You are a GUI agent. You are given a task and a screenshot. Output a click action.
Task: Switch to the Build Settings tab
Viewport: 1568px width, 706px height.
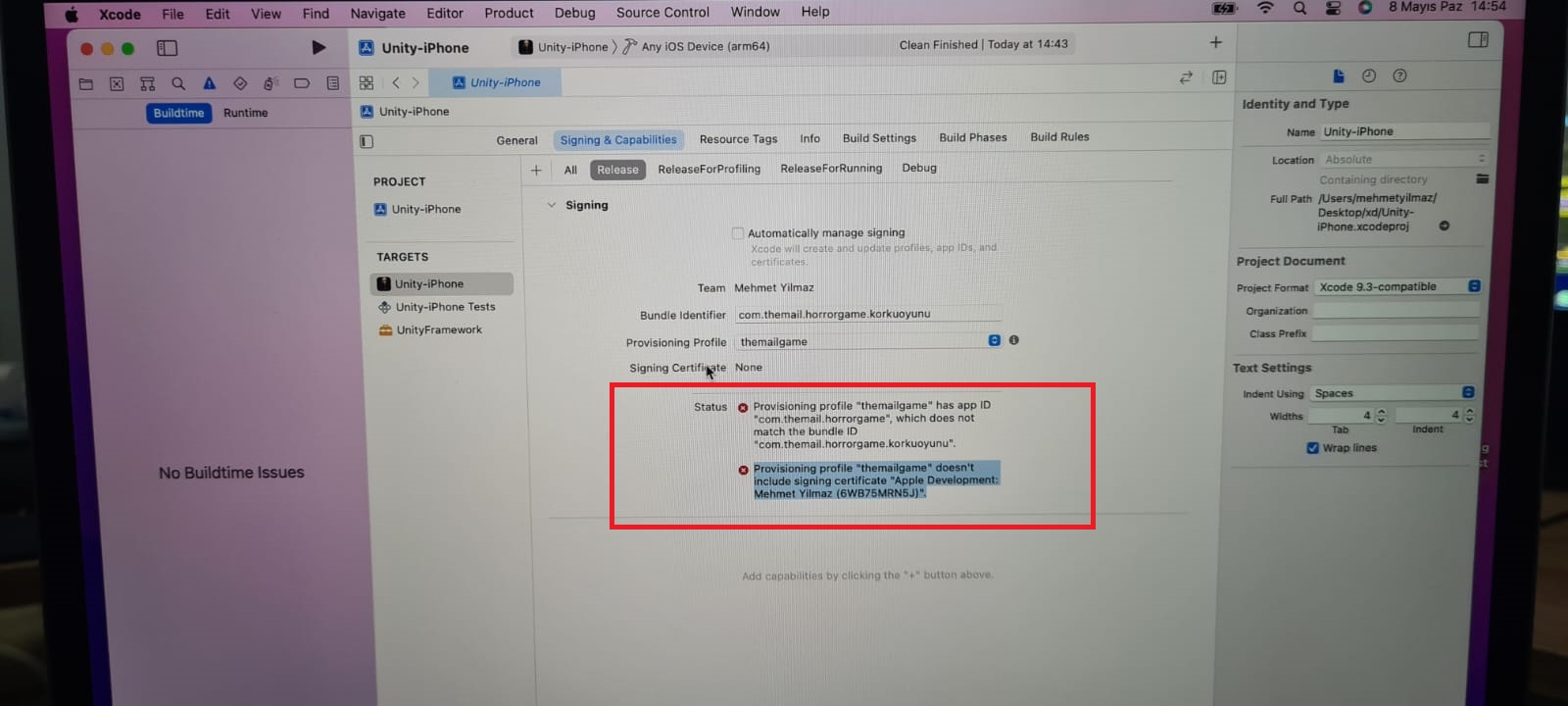879,138
